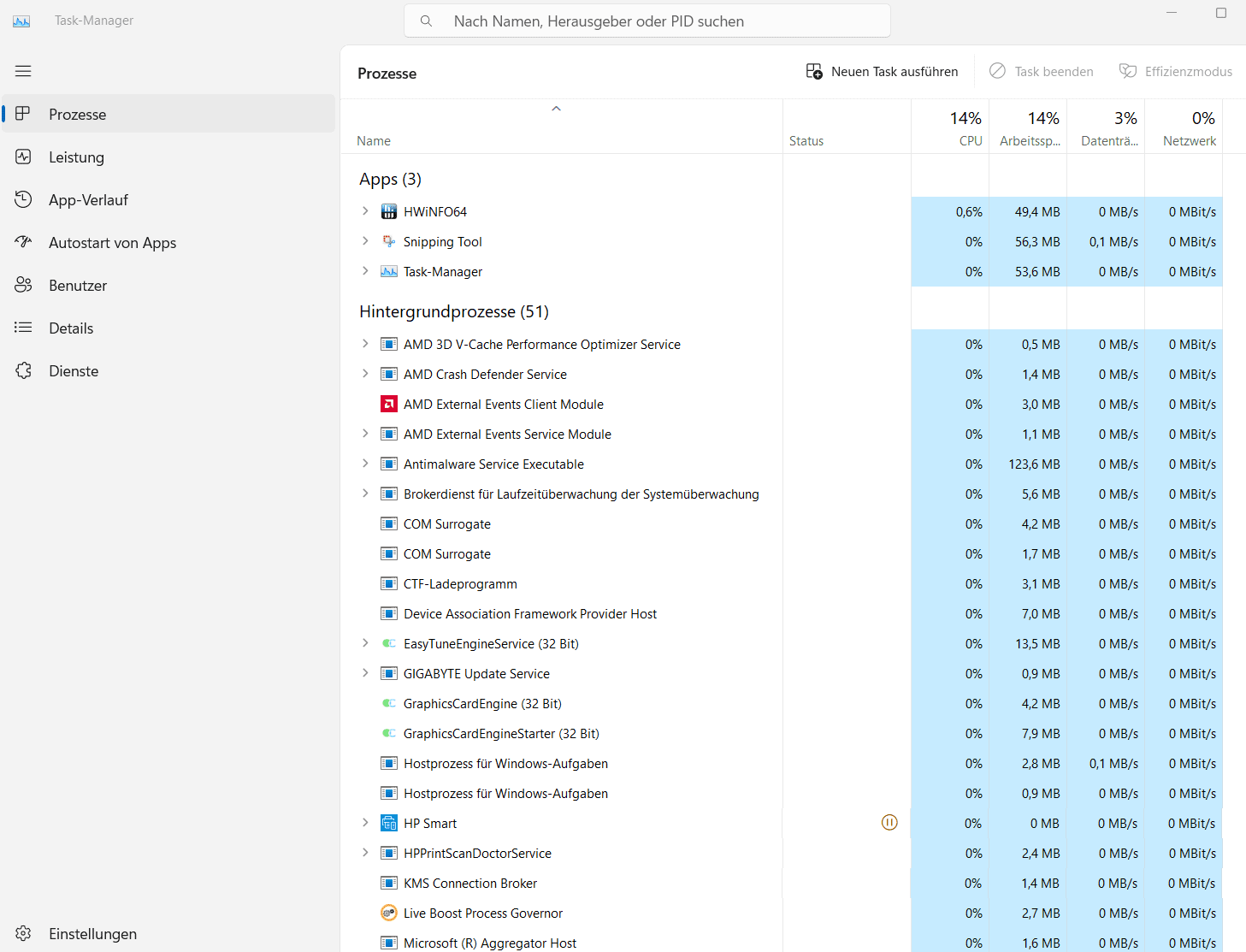This screenshot has width=1246, height=952.
Task: Click the App-Verlauf history icon
Action: 23,199
